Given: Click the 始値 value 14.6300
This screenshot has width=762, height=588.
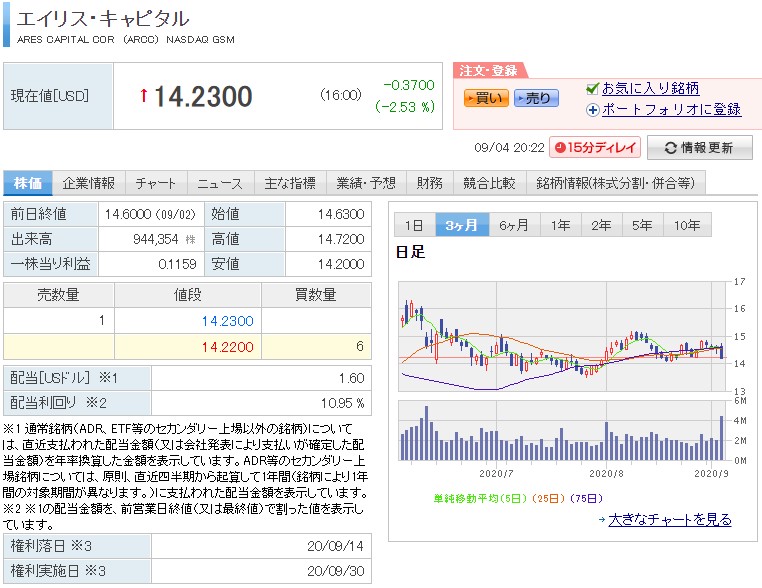Looking at the screenshot, I should tap(341, 214).
